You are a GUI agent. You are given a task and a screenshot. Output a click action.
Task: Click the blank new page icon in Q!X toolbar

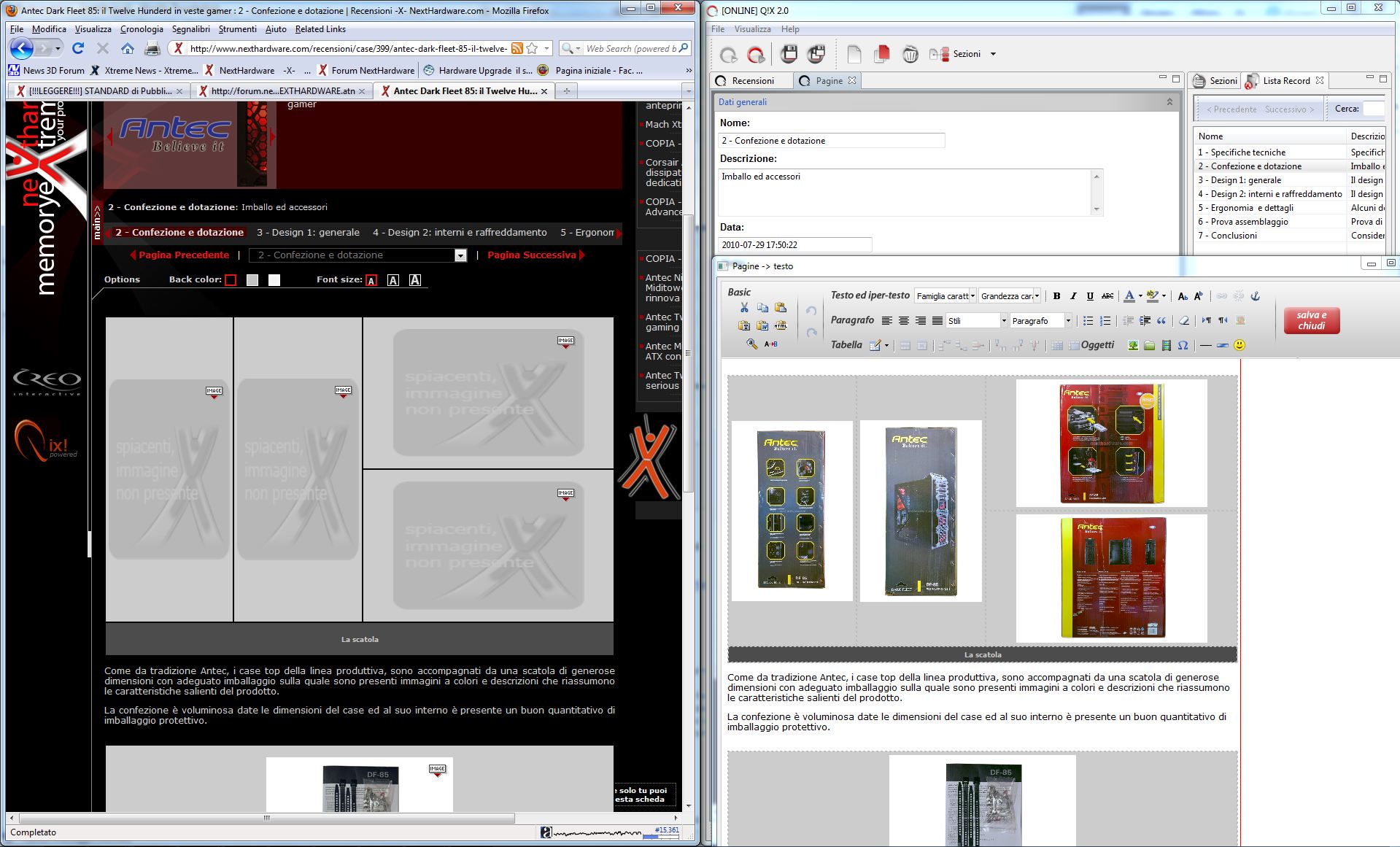(x=854, y=54)
